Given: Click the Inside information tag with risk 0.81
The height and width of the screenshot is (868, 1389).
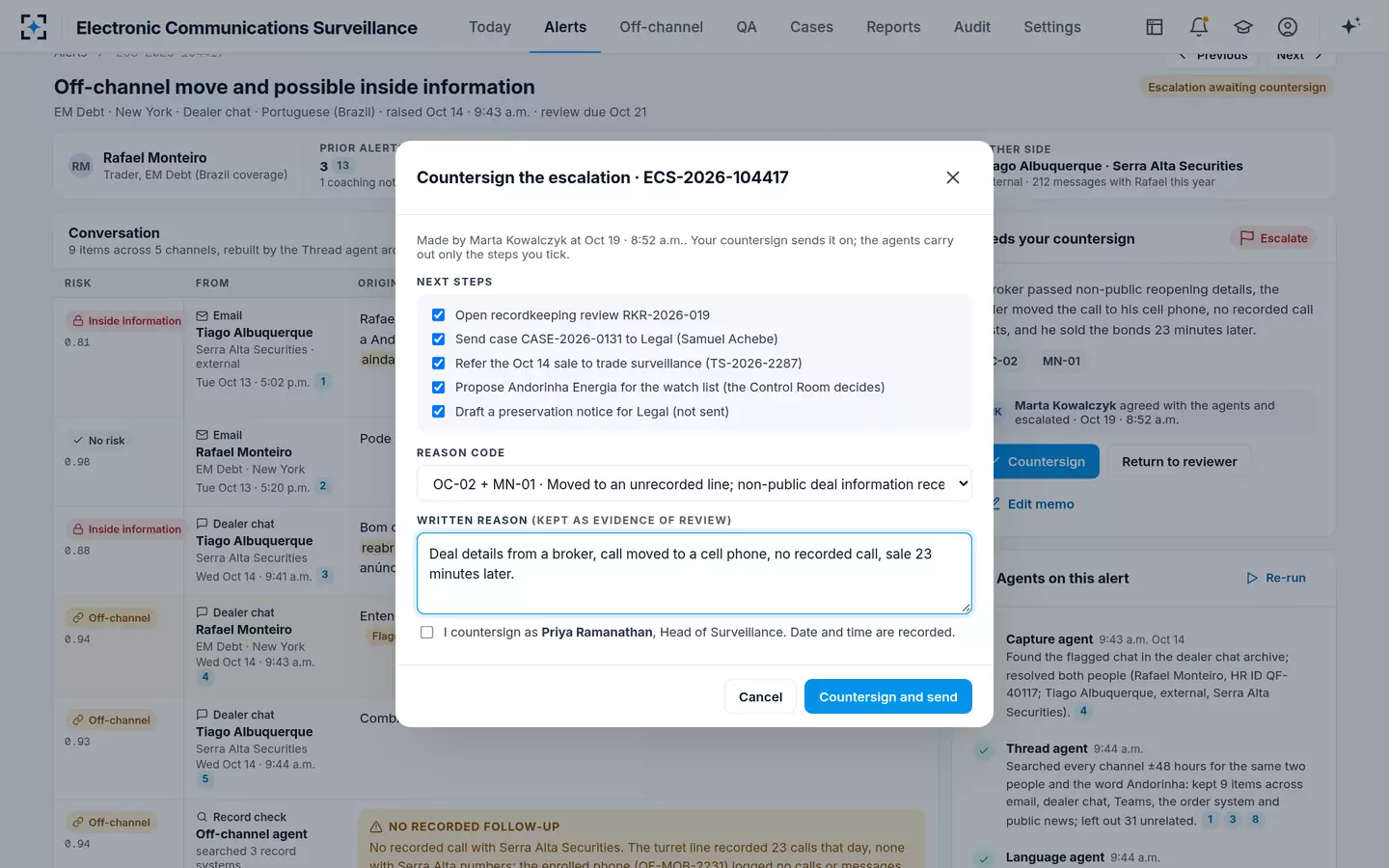Looking at the screenshot, I should pos(126,321).
